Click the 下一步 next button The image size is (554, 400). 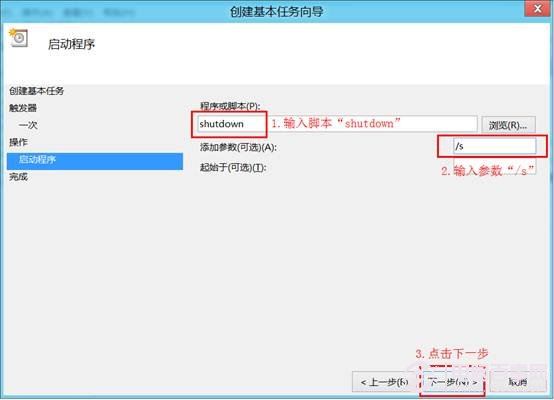(x=452, y=382)
